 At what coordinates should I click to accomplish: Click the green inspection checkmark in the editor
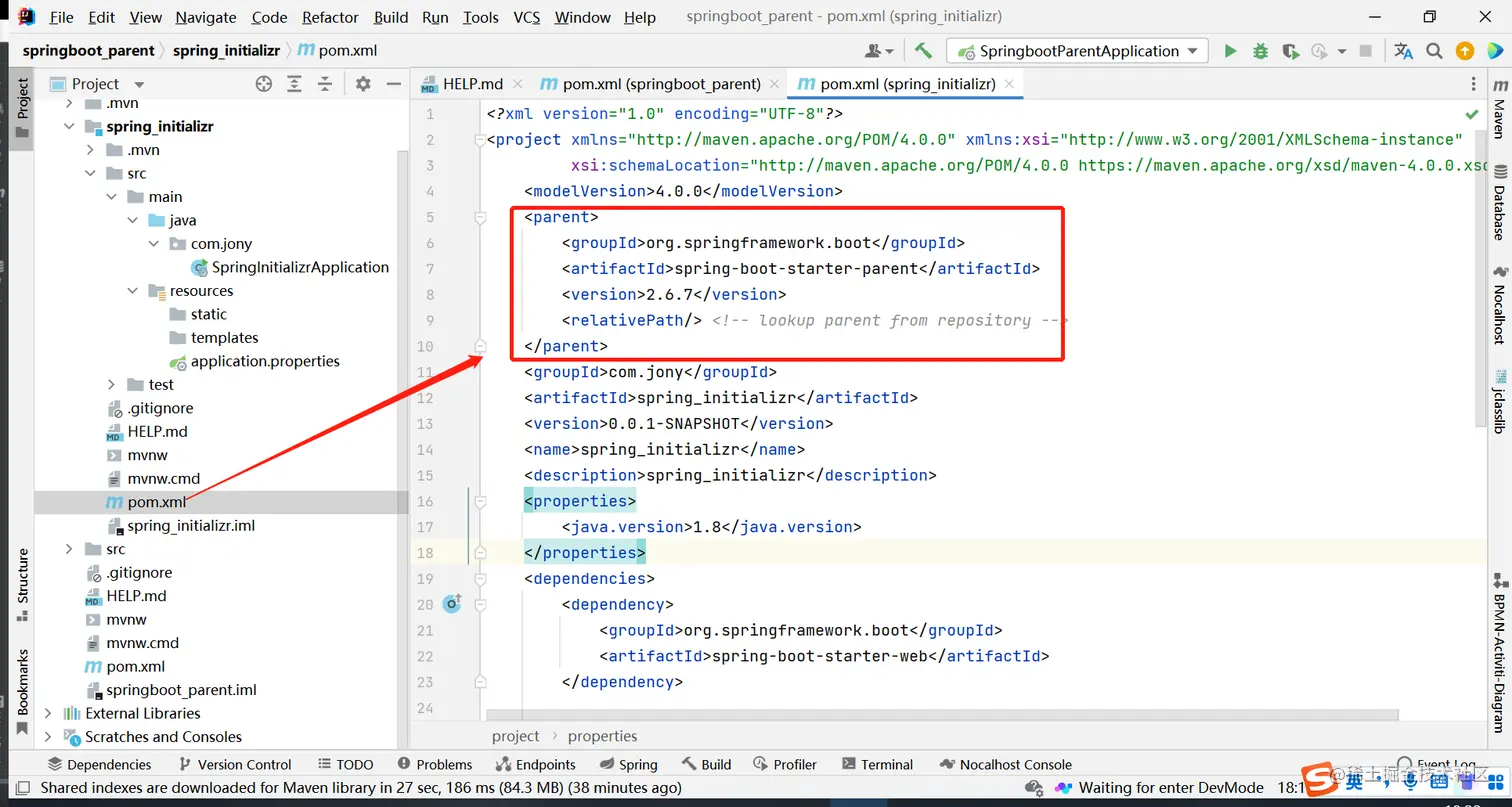(x=1472, y=115)
